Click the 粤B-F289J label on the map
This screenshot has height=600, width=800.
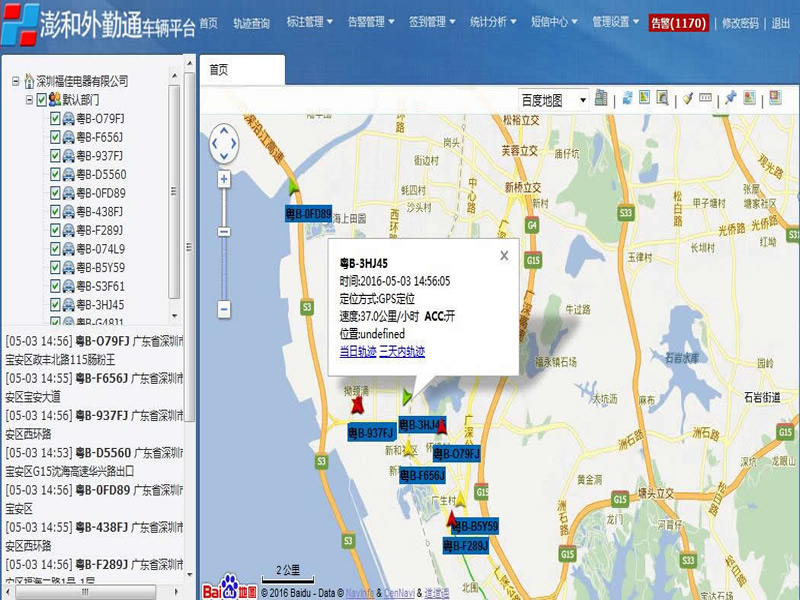[x=466, y=546]
